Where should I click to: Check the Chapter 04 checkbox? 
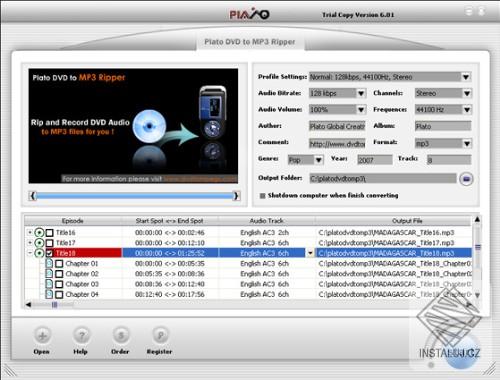coord(59,295)
